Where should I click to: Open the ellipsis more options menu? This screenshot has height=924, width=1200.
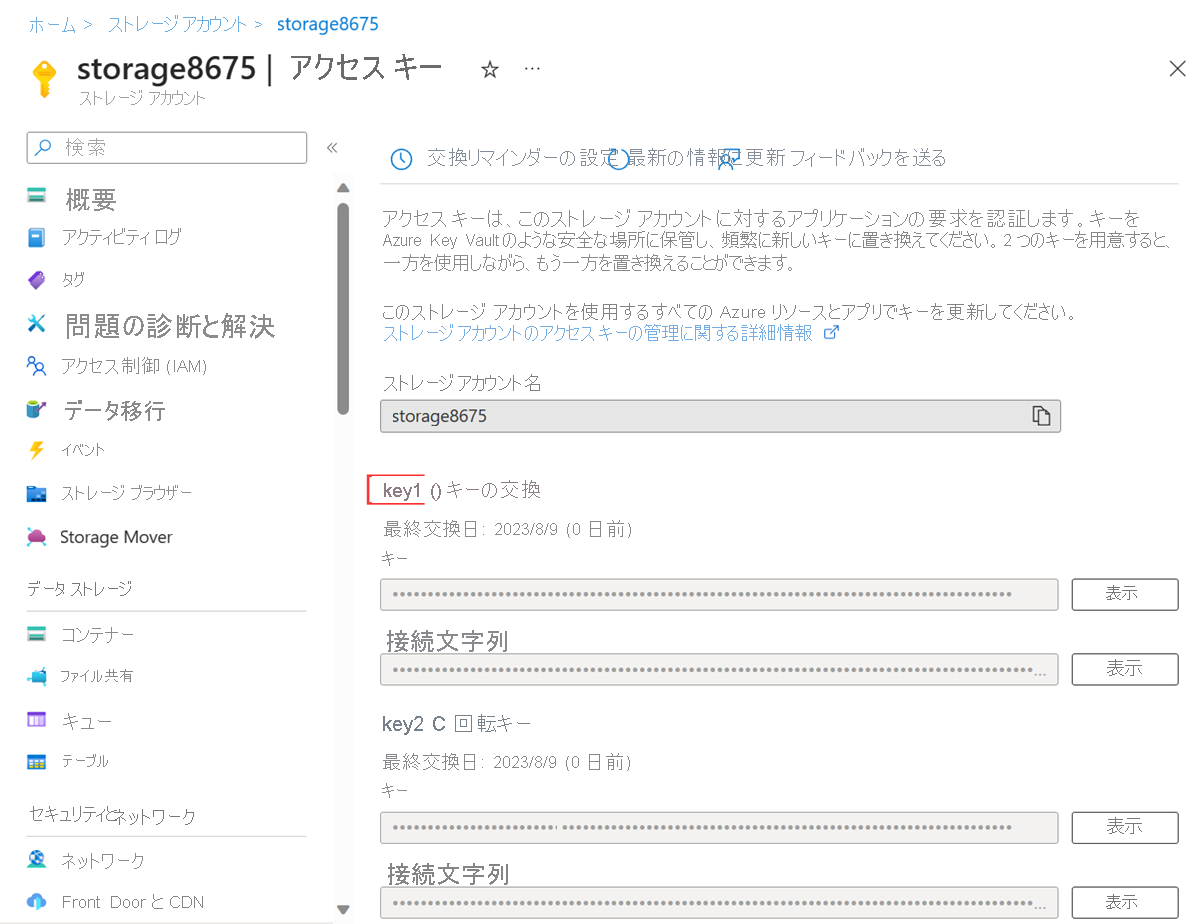point(532,68)
